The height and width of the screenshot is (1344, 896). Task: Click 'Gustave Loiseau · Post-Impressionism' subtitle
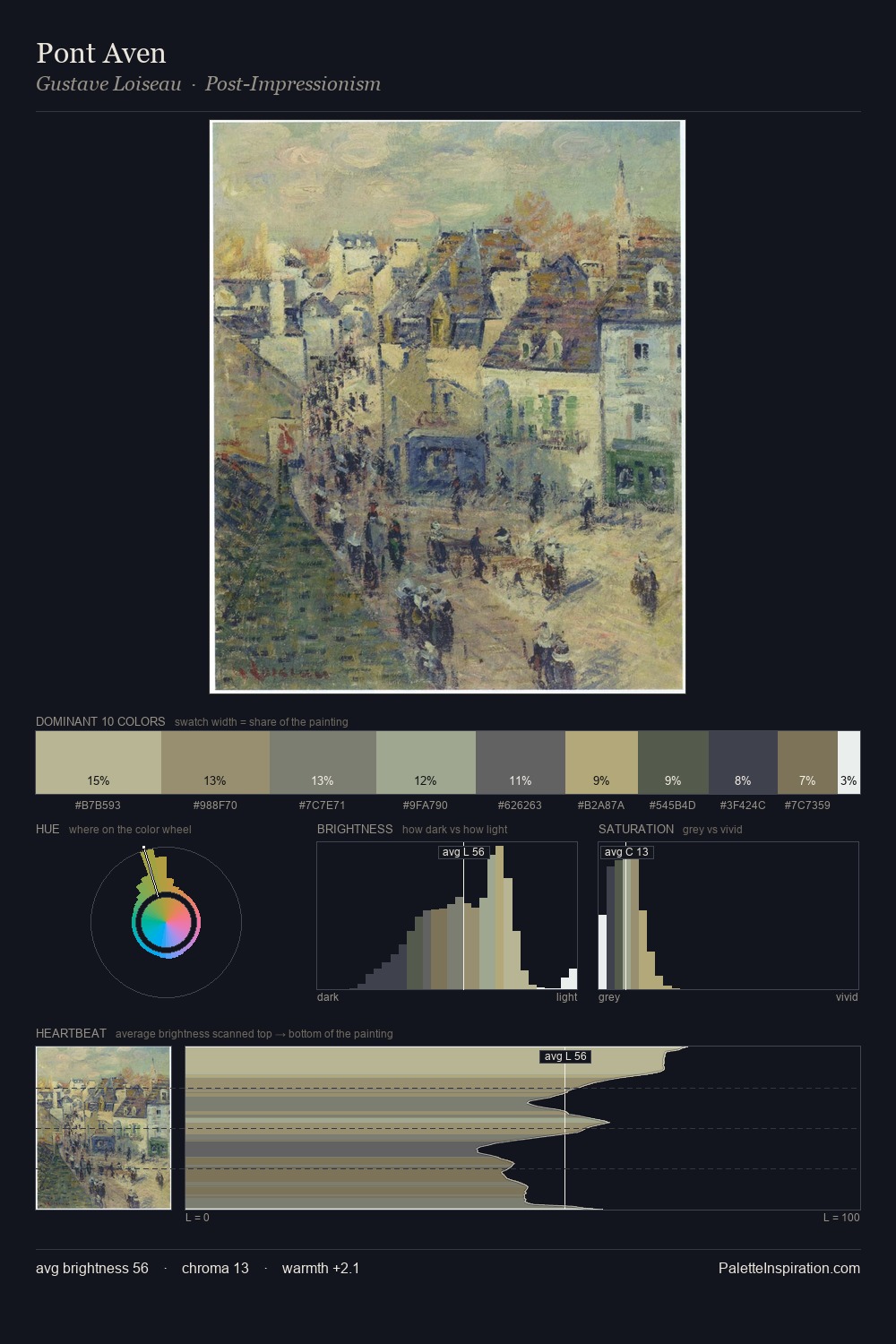click(208, 83)
